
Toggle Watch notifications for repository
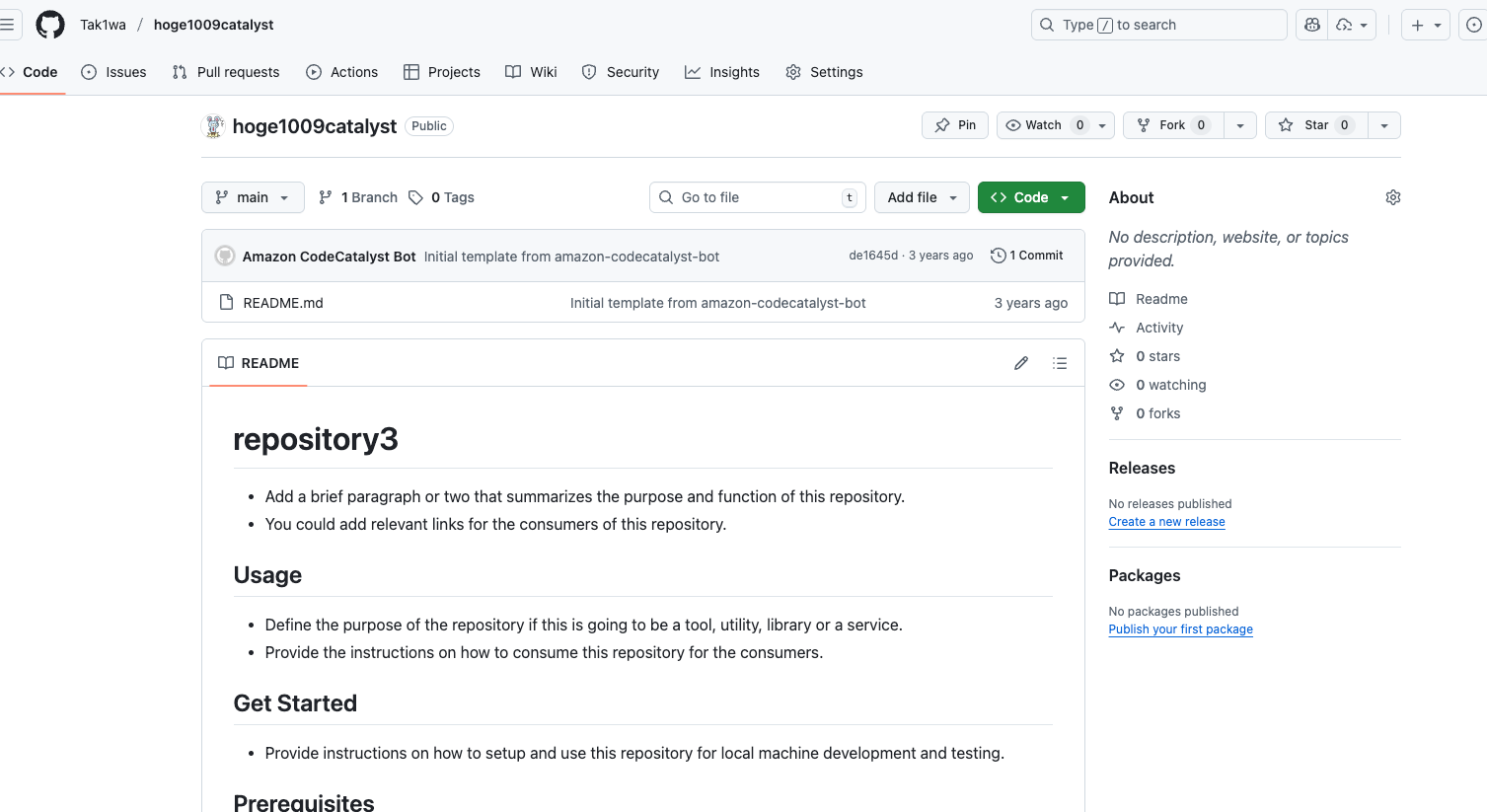pos(1043,125)
